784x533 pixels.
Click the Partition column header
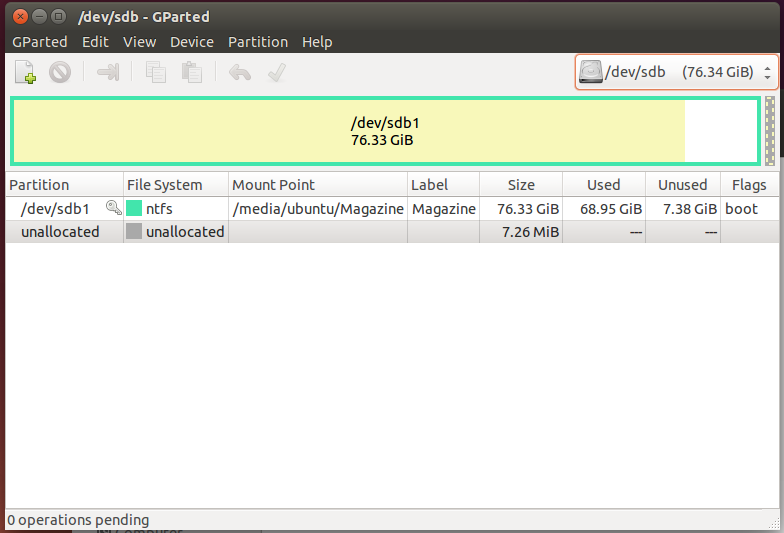(x=64, y=184)
